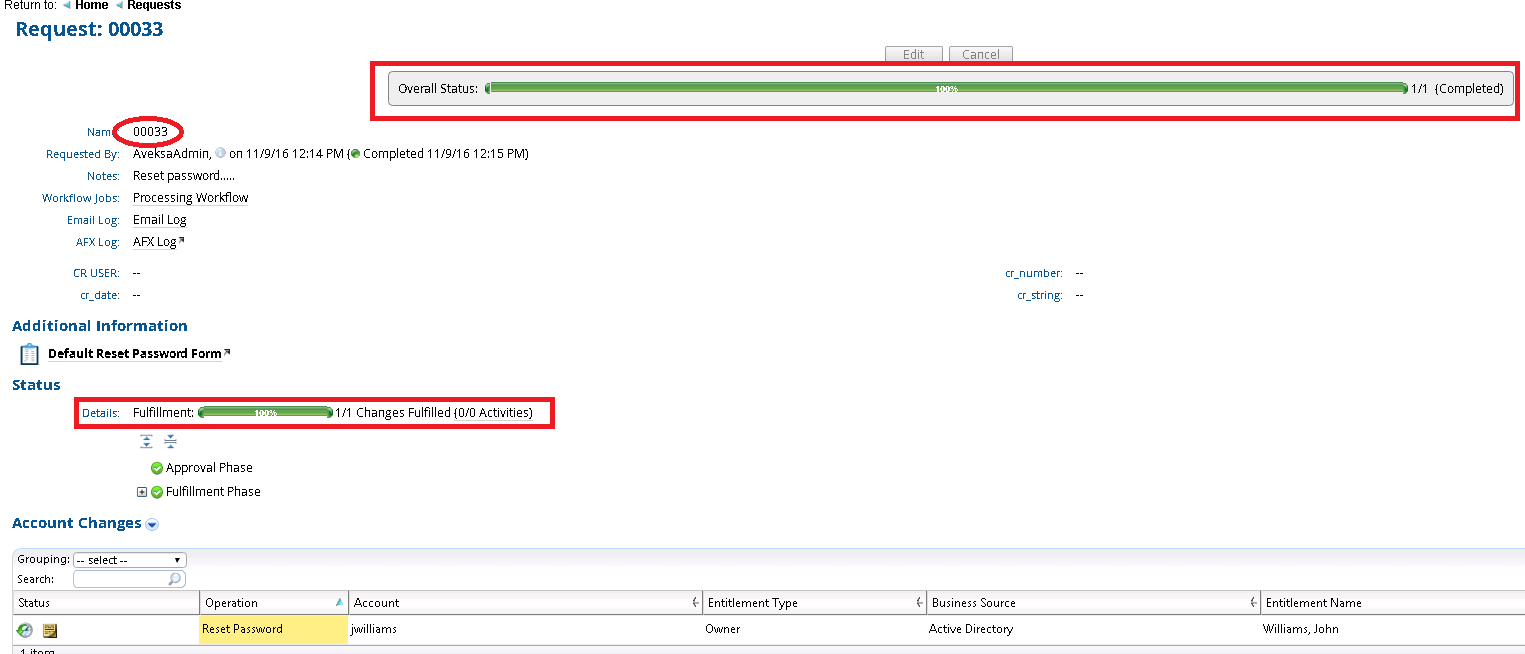Click the expand-all icon under Fulfillment
Screen dimensions: 1525x654
coord(147,441)
